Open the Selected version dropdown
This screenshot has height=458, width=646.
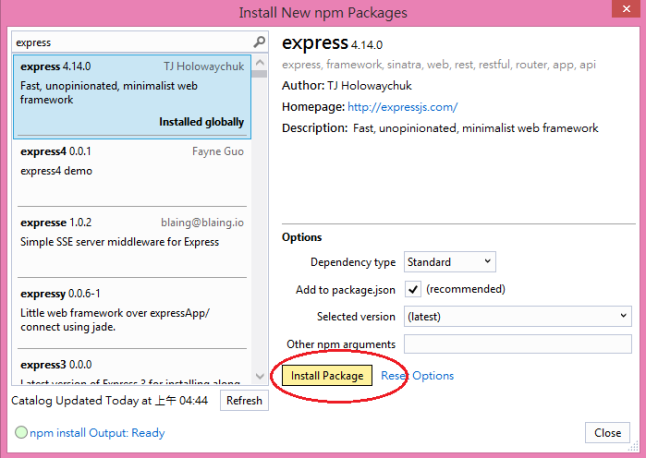click(517, 316)
